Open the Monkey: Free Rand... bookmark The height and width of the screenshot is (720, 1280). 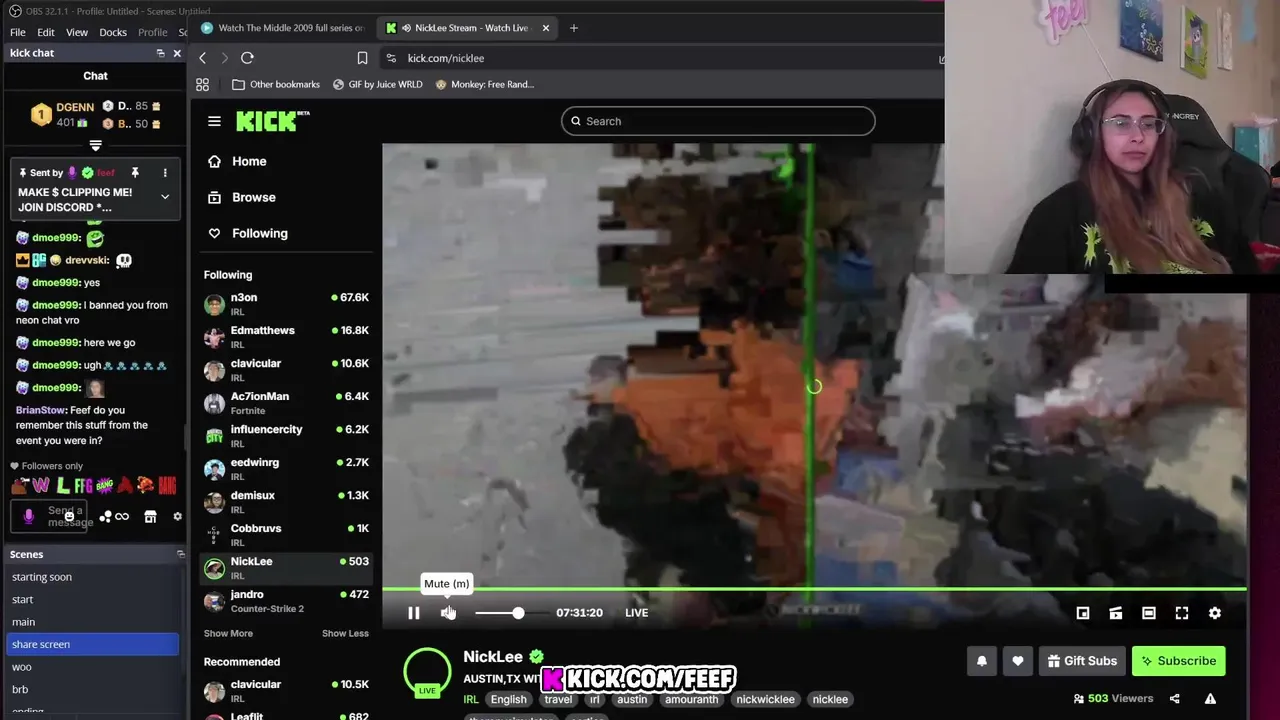point(485,85)
